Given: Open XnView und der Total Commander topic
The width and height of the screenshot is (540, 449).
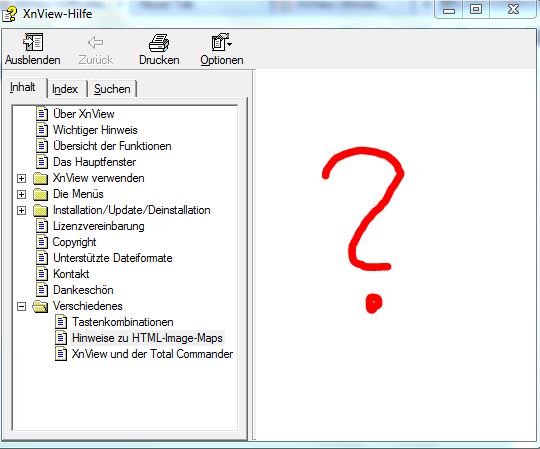Looking at the screenshot, I should pos(152,354).
